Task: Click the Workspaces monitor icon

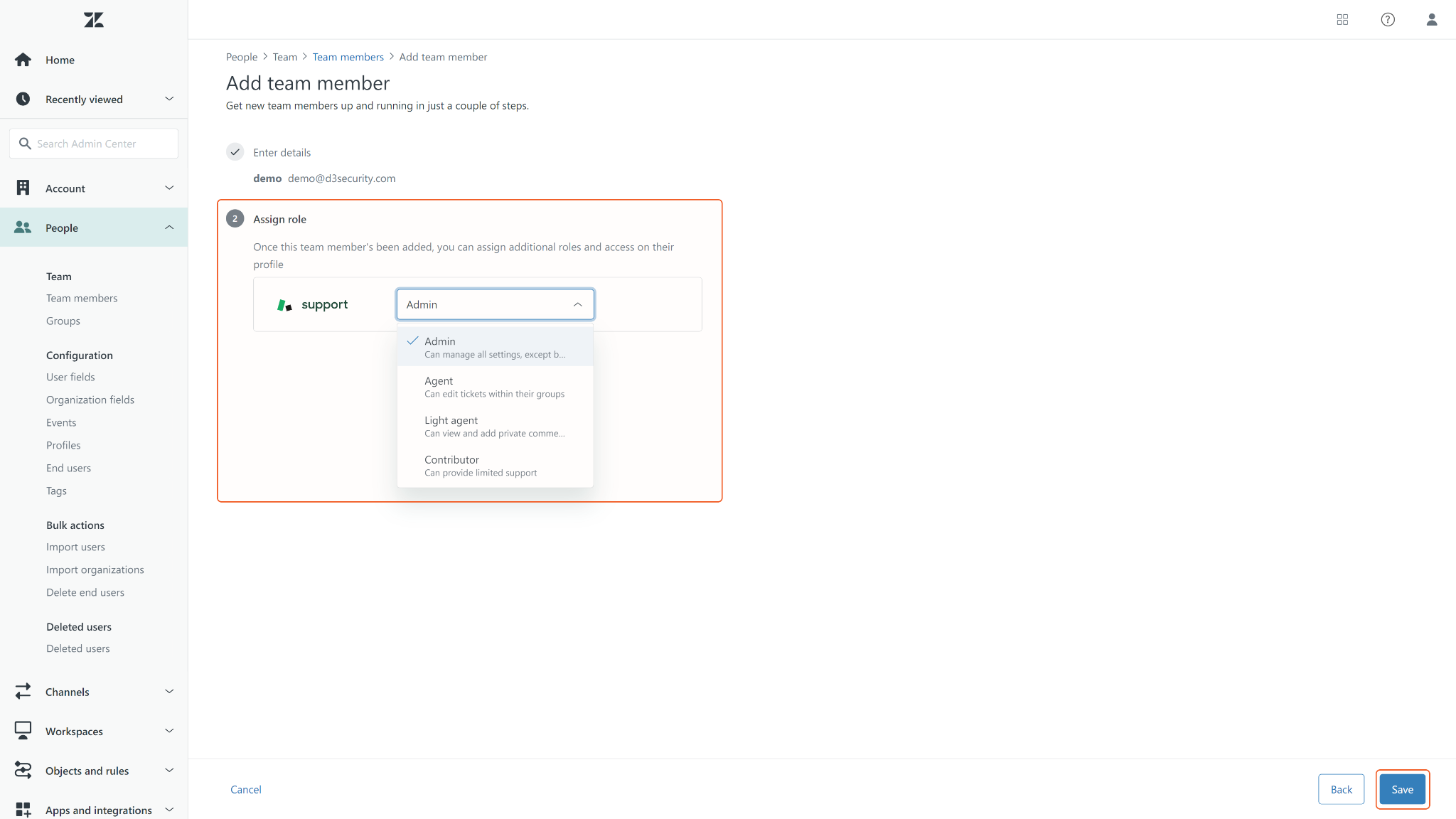Action: 23,730
